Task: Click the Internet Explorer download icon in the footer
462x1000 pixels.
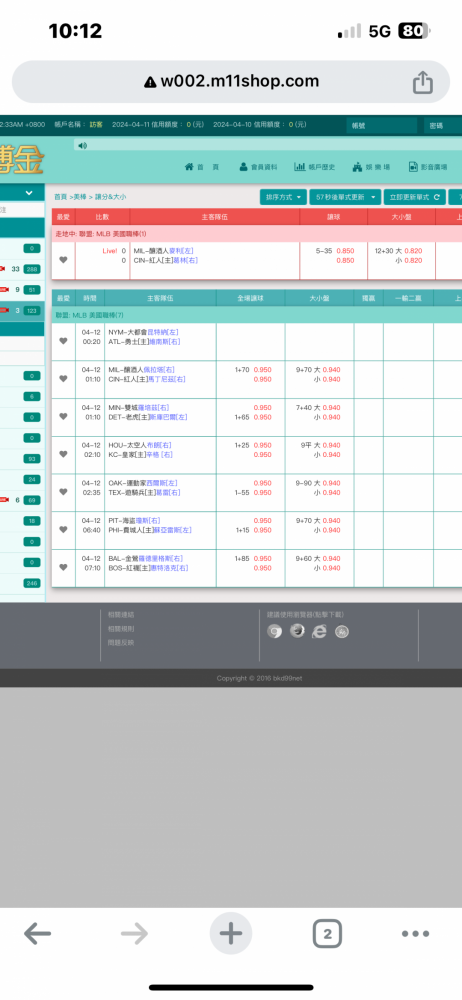Action: coord(319,631)
